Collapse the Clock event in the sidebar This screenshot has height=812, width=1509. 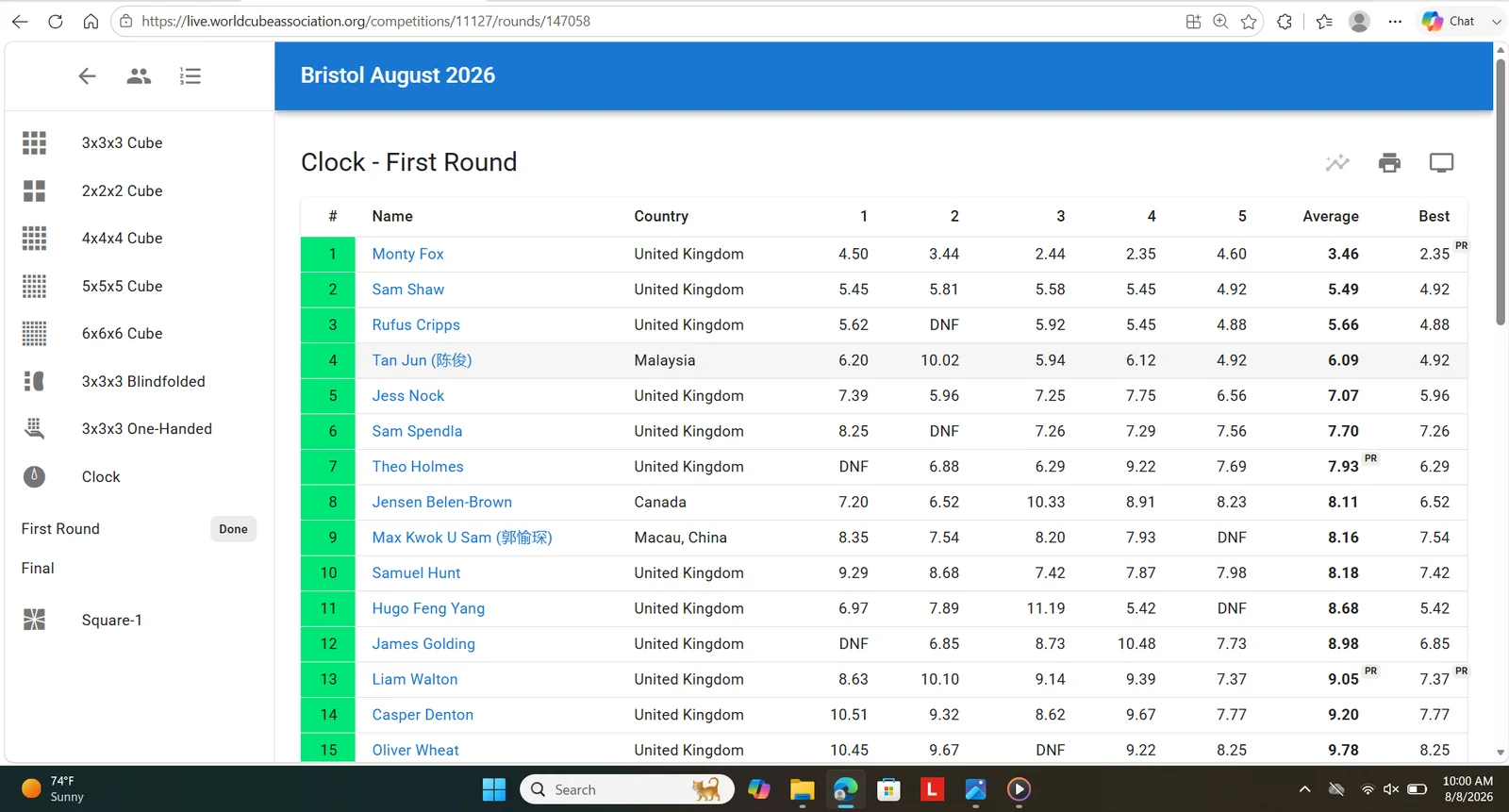coord(140,476)
